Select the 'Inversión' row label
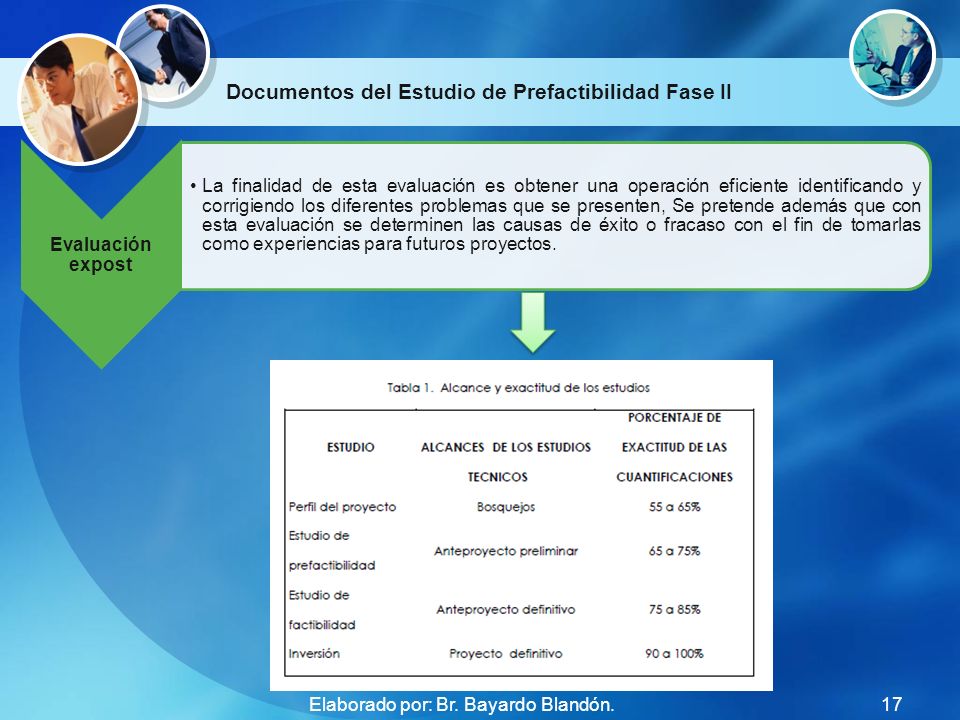 coord(314,654)
